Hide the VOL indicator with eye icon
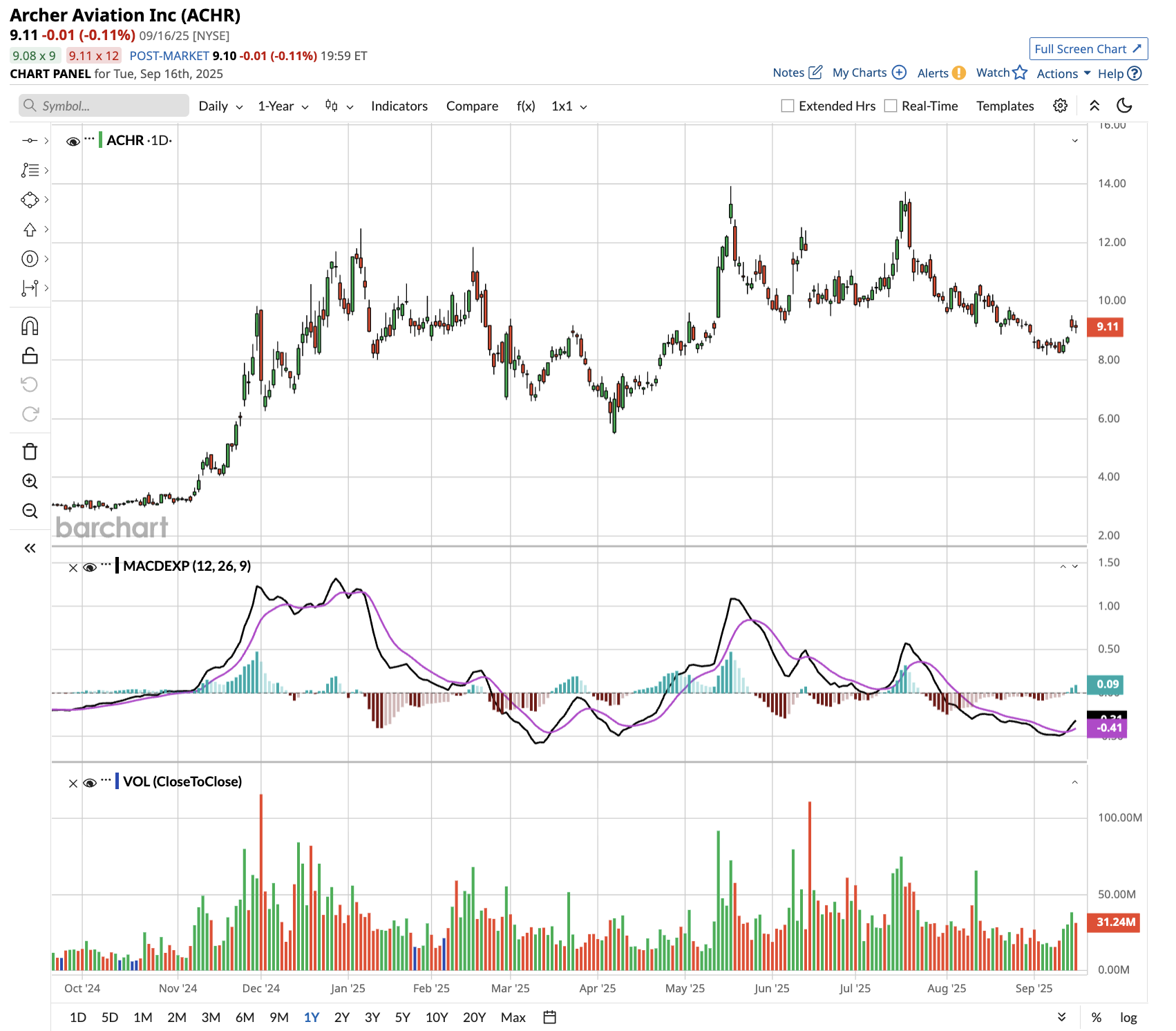 [x=90, y=783]
